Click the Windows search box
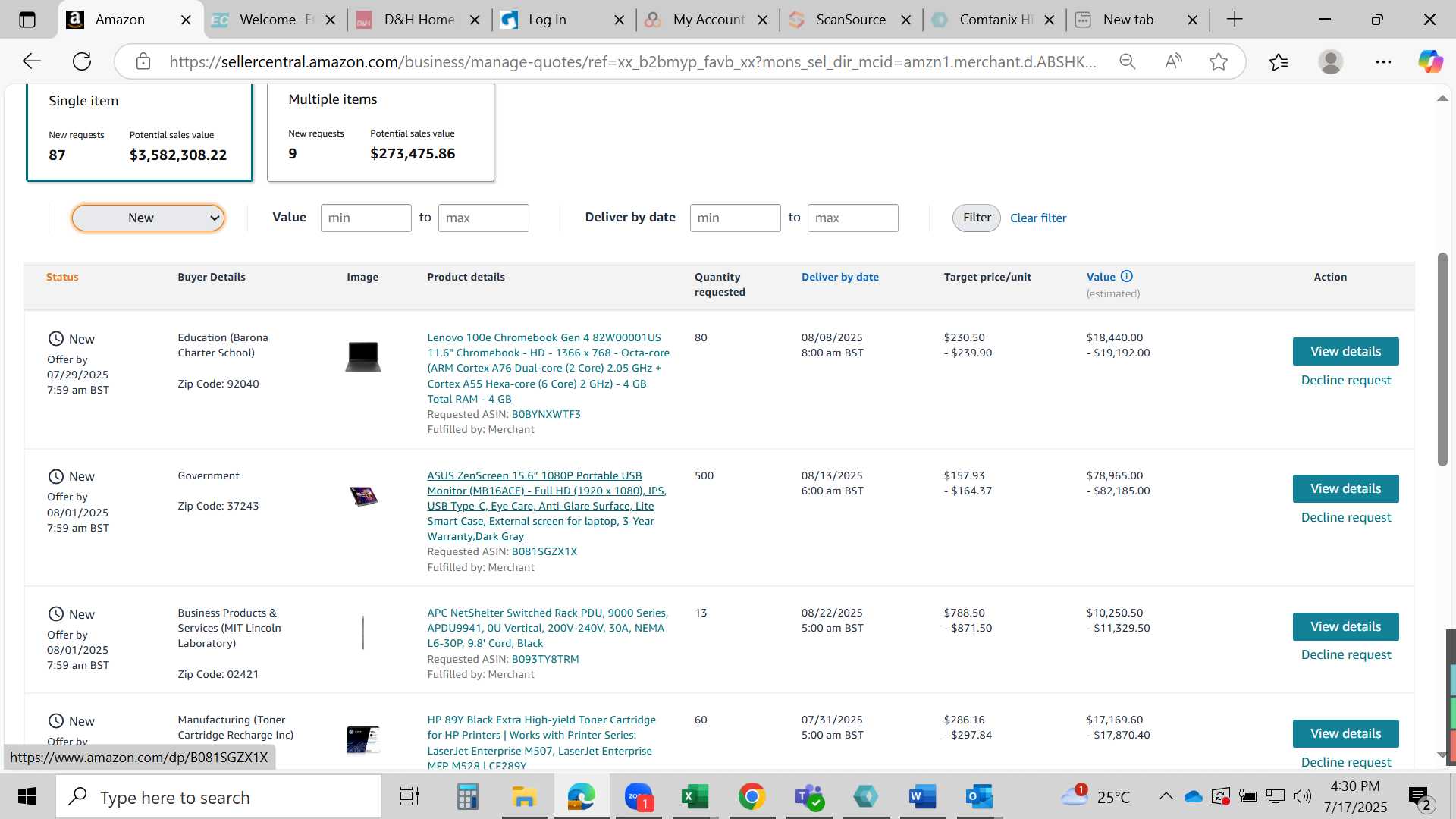Image resolution: width=1456 pixels, height=819 pixels. [219, 797]
